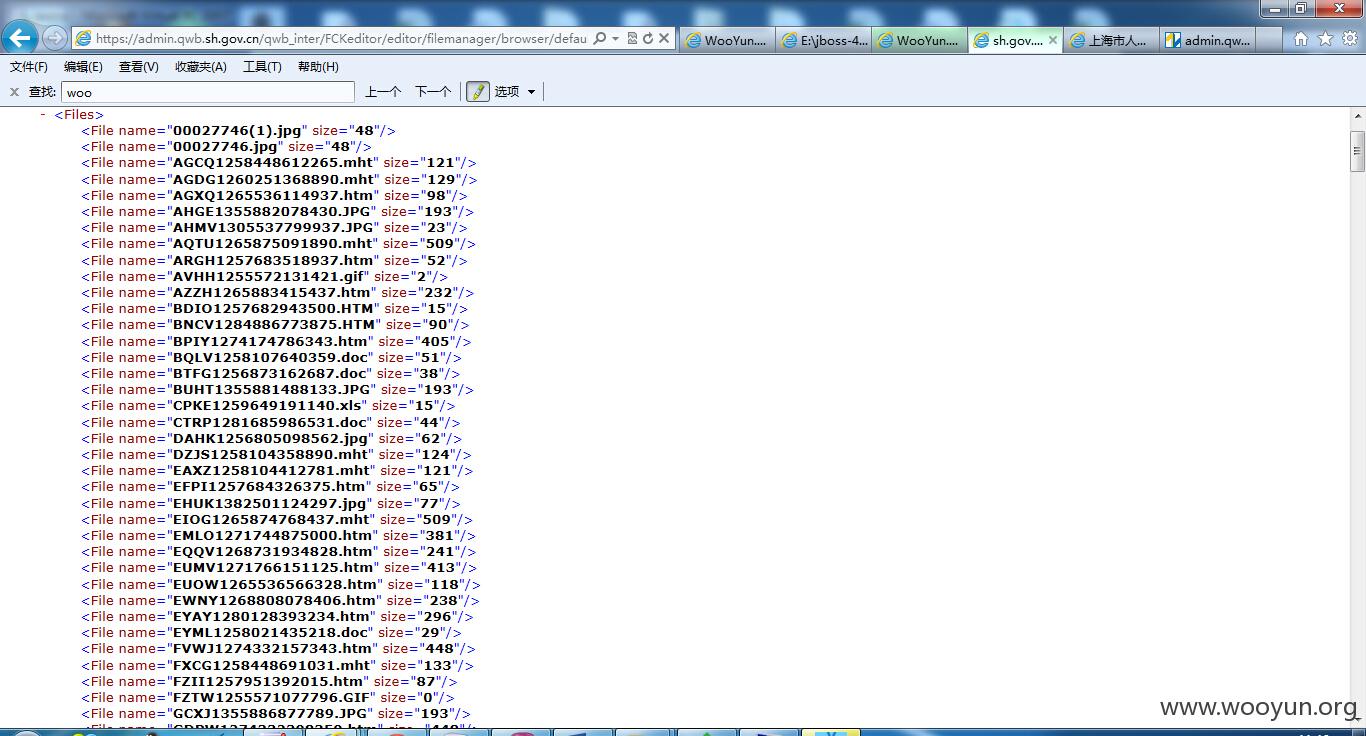
Task: Click file name AGCQ1258448612265.mht
Action: [x=273, y=163]
